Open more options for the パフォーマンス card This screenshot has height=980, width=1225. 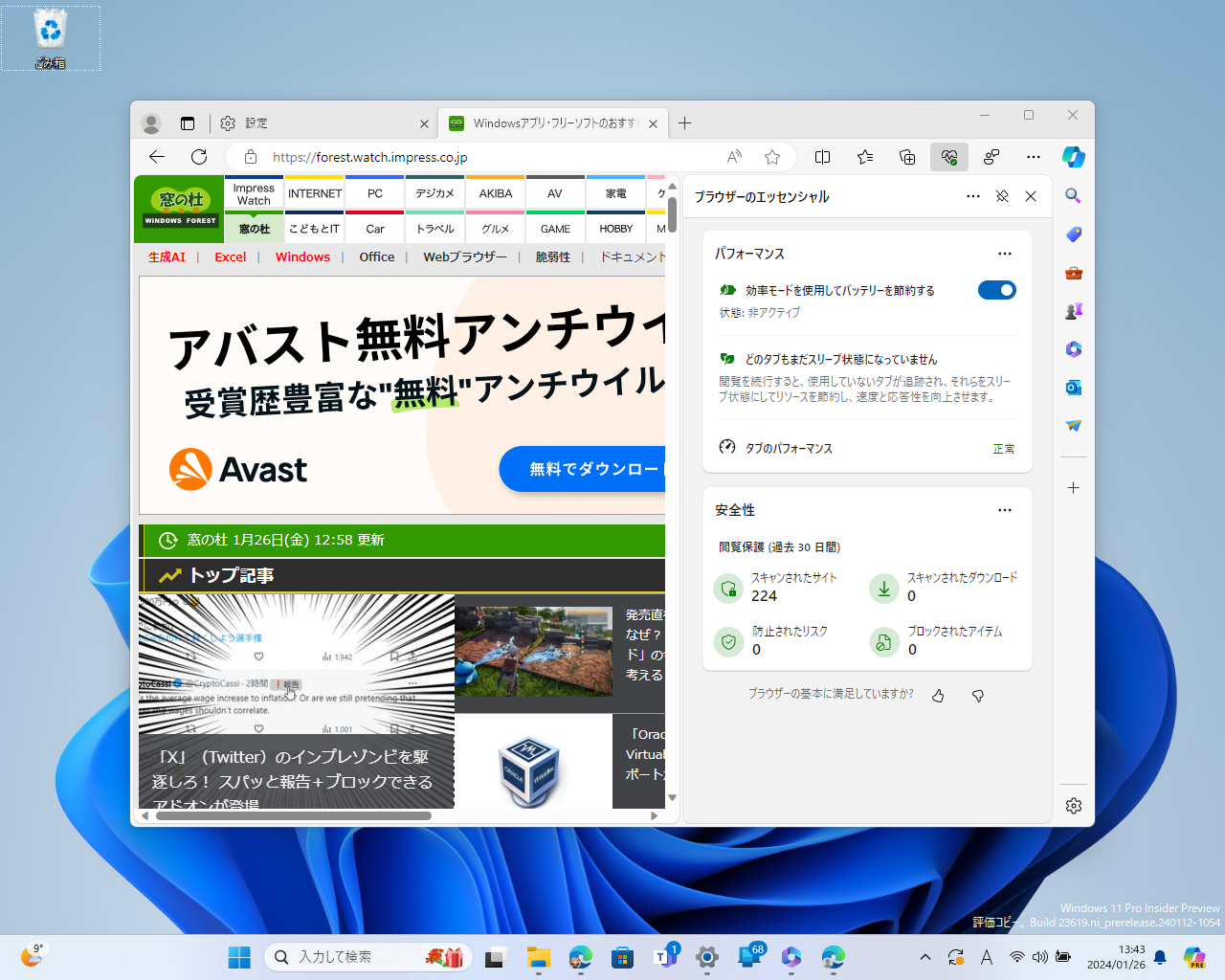[1004, 254]
